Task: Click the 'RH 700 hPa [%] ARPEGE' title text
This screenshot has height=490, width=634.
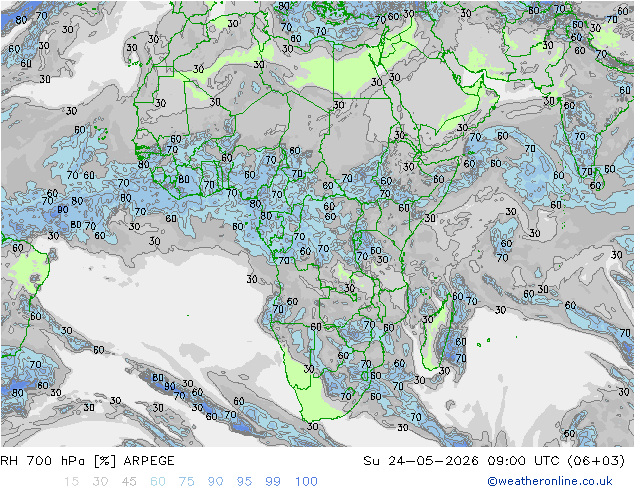Action: point(87,460)
